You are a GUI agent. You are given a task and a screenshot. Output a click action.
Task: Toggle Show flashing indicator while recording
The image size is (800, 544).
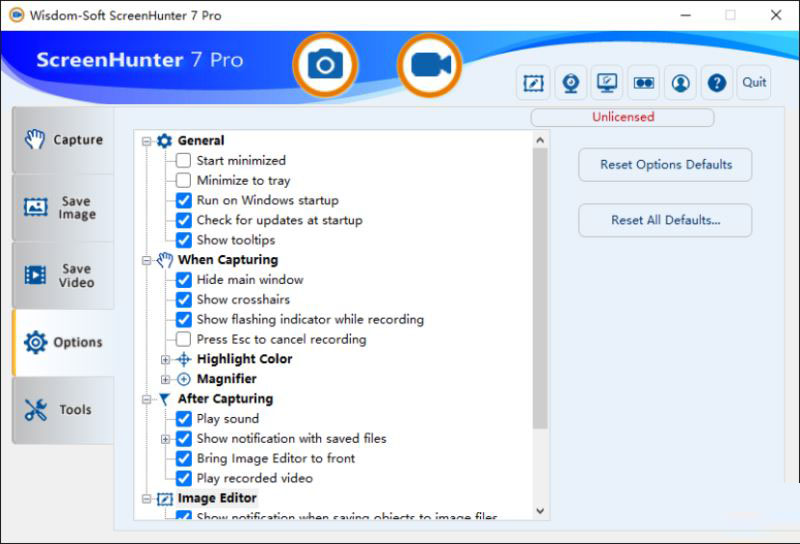(x=183, y=319)
